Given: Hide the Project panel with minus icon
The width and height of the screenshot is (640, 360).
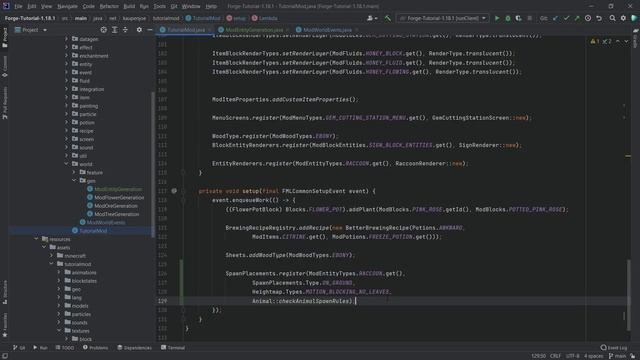Looking at the screenshot, I should tap(150, 30).
